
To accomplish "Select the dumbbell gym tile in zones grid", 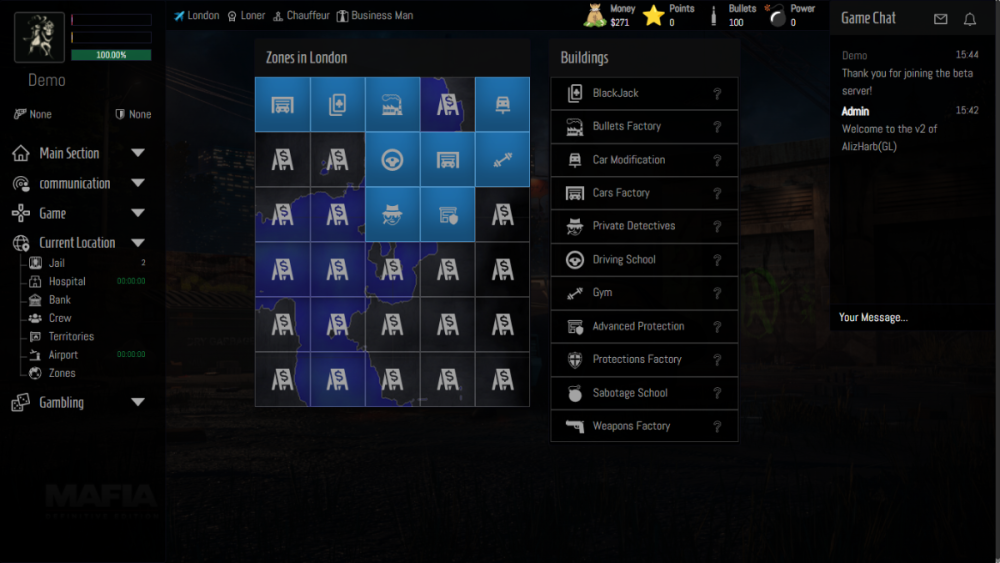I will click(502, 159).
